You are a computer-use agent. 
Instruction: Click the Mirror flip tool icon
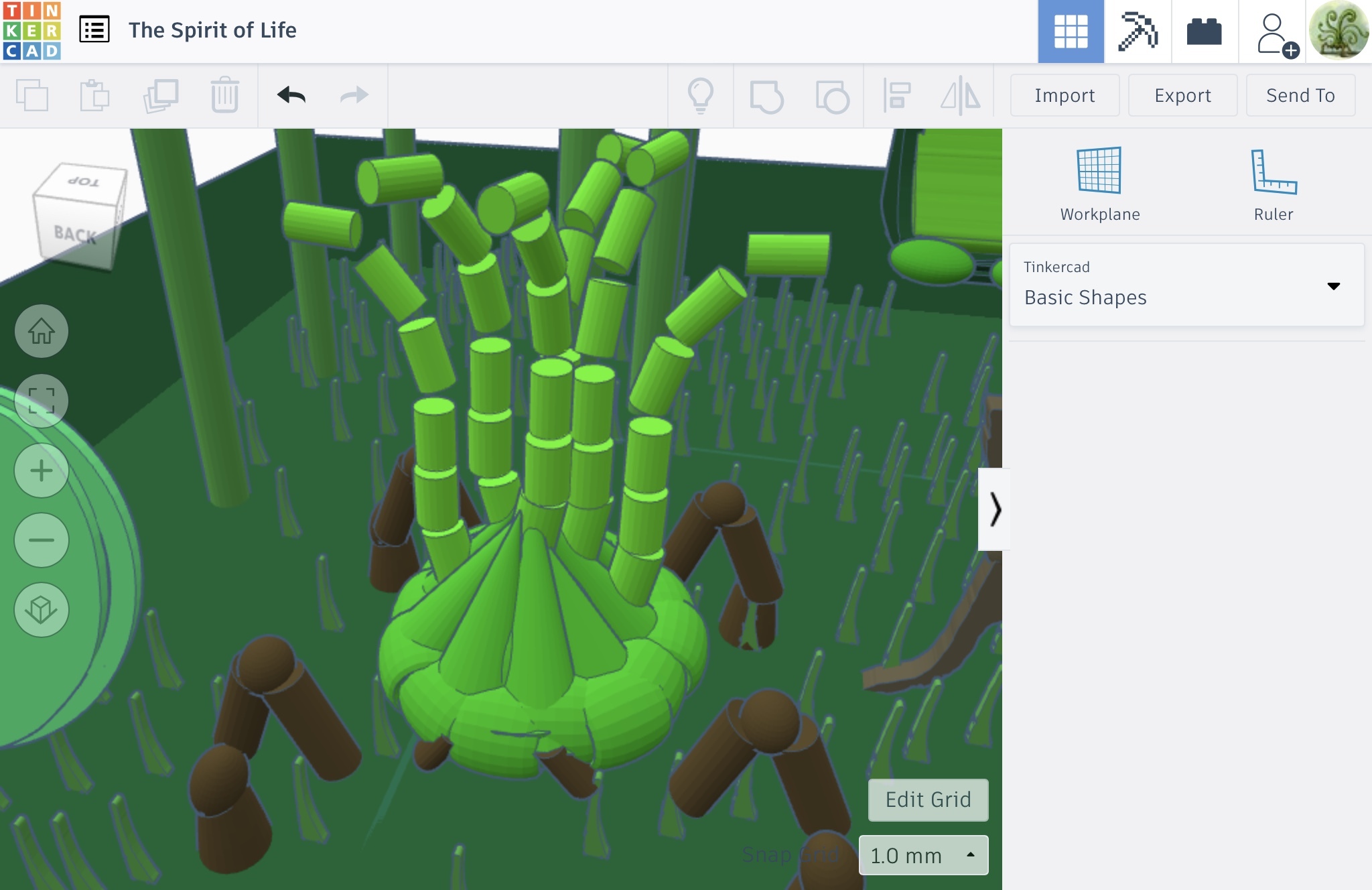pyautogui.click(x=960, y=95)
